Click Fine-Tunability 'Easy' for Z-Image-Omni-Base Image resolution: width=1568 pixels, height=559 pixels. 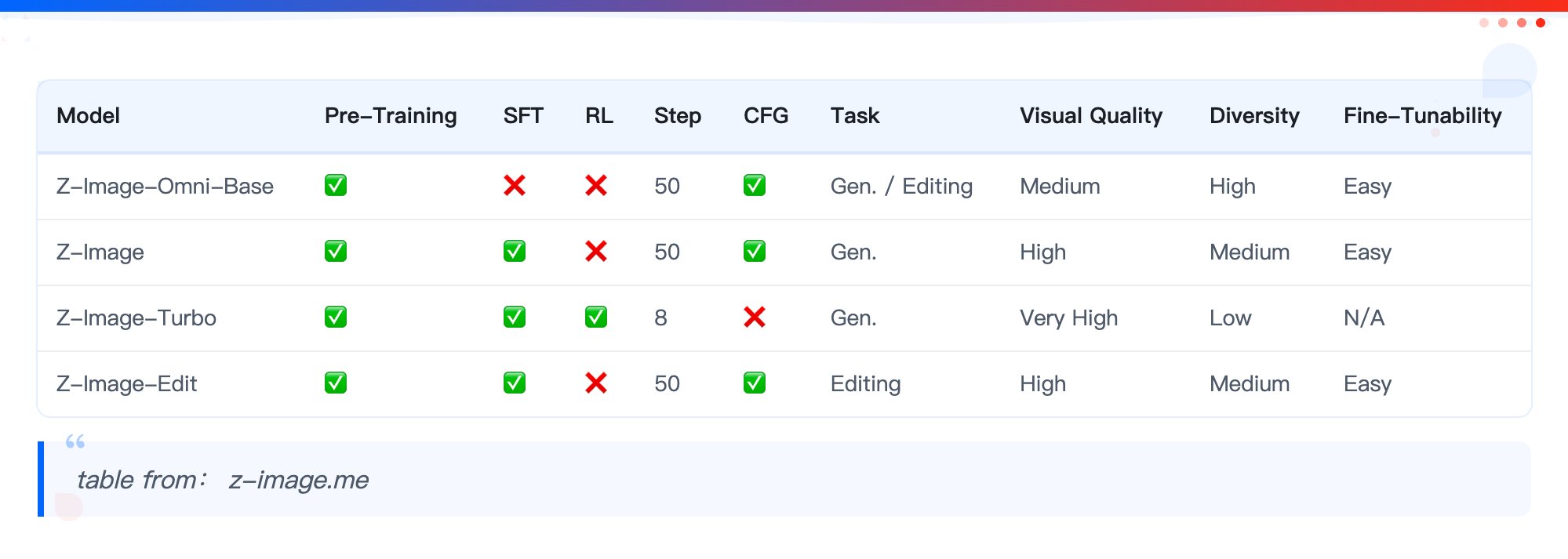1367,187
